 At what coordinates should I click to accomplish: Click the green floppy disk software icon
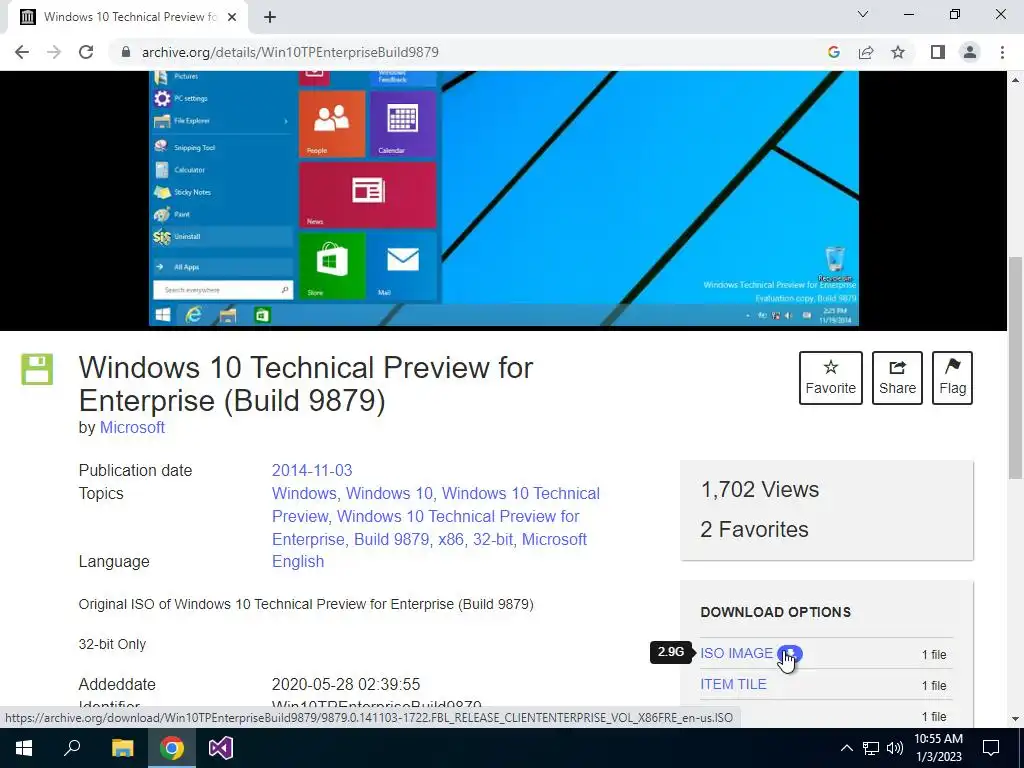tap(37, 369)
